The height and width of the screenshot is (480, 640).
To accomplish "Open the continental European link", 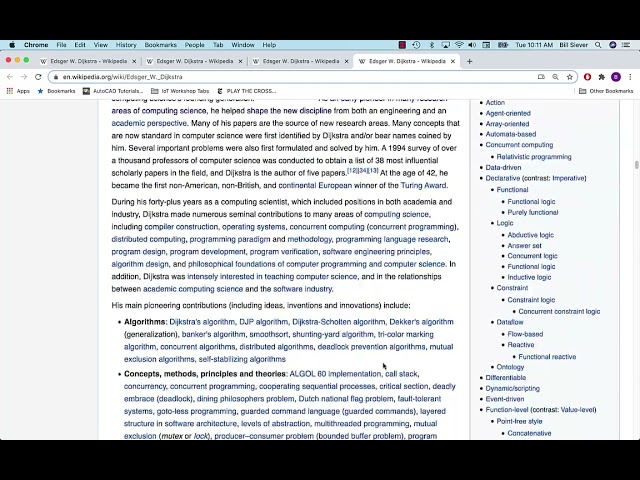I will pyautogui.click(x=315, y=185).
